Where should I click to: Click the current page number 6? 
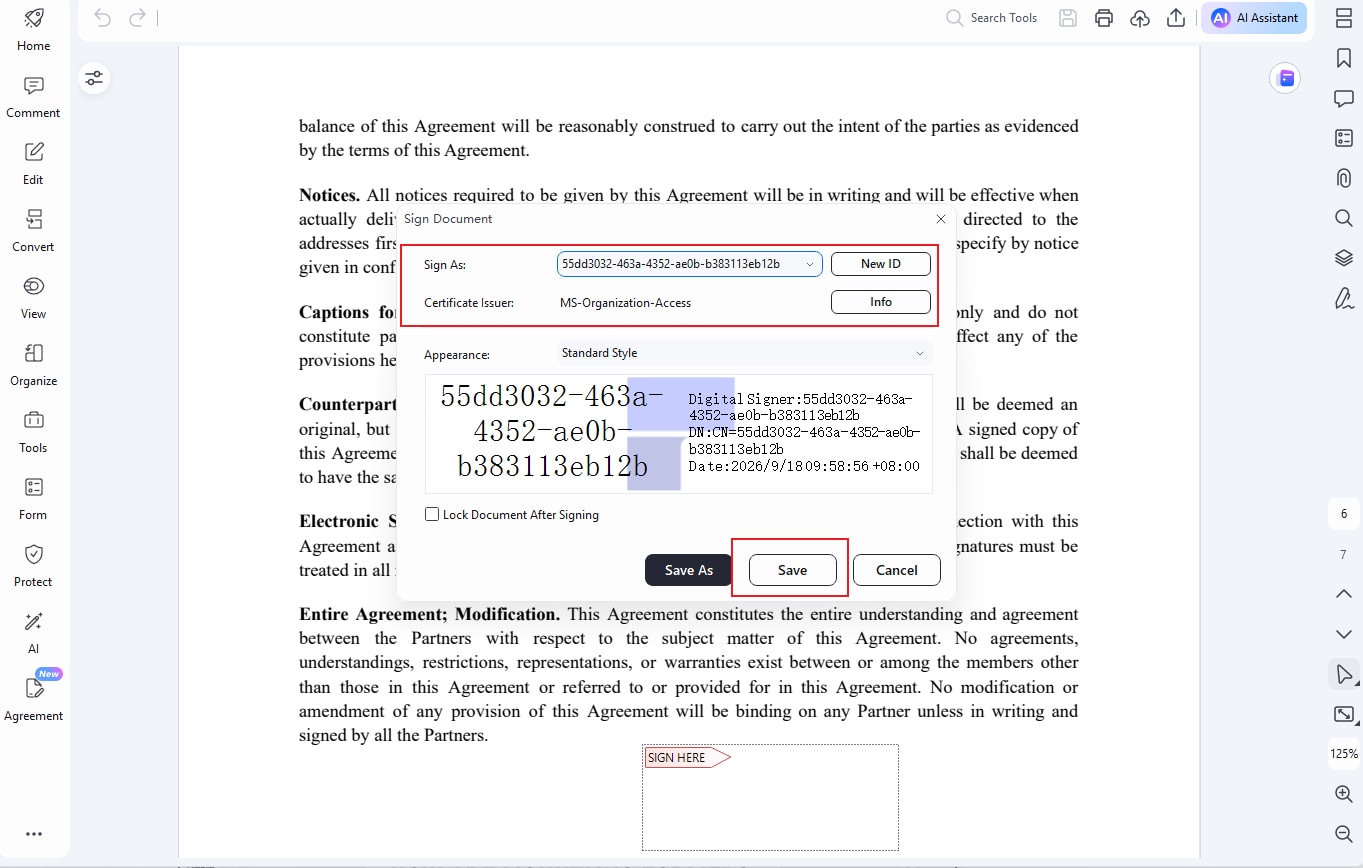[x=1343, y=514]
